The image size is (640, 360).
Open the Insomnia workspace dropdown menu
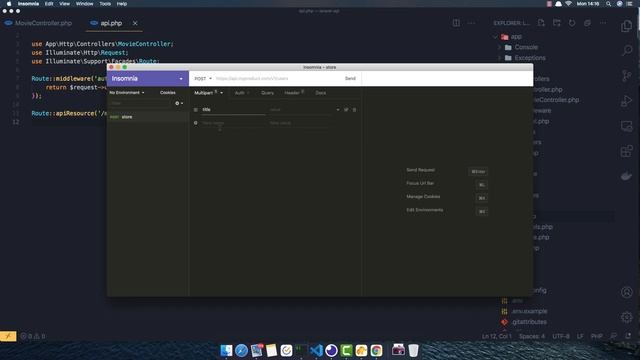coord(147,78)
